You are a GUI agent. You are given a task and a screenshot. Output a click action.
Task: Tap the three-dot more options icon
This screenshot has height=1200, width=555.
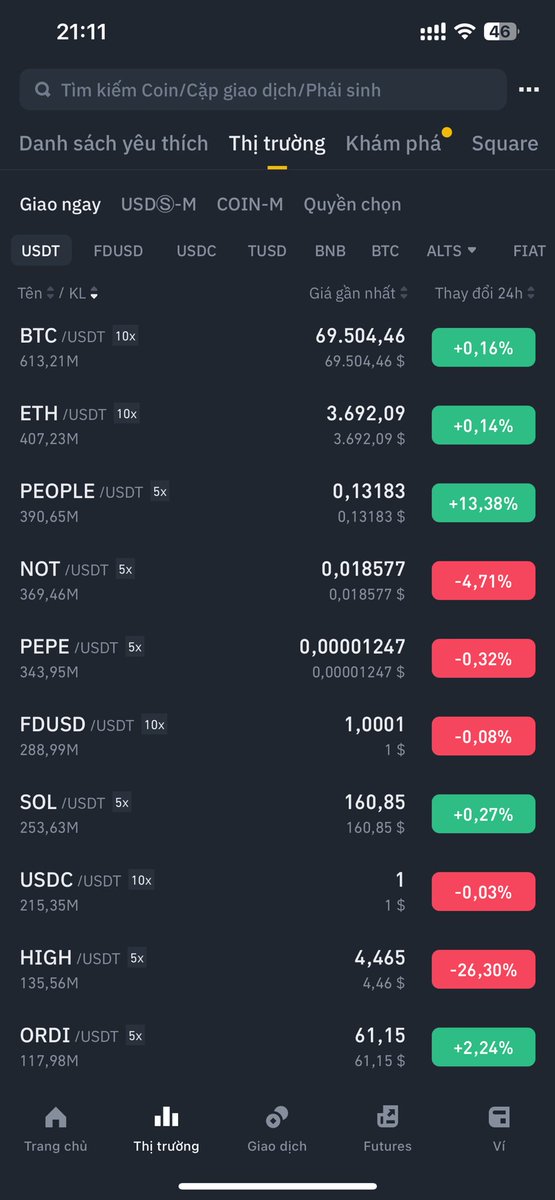coord(528,90)
